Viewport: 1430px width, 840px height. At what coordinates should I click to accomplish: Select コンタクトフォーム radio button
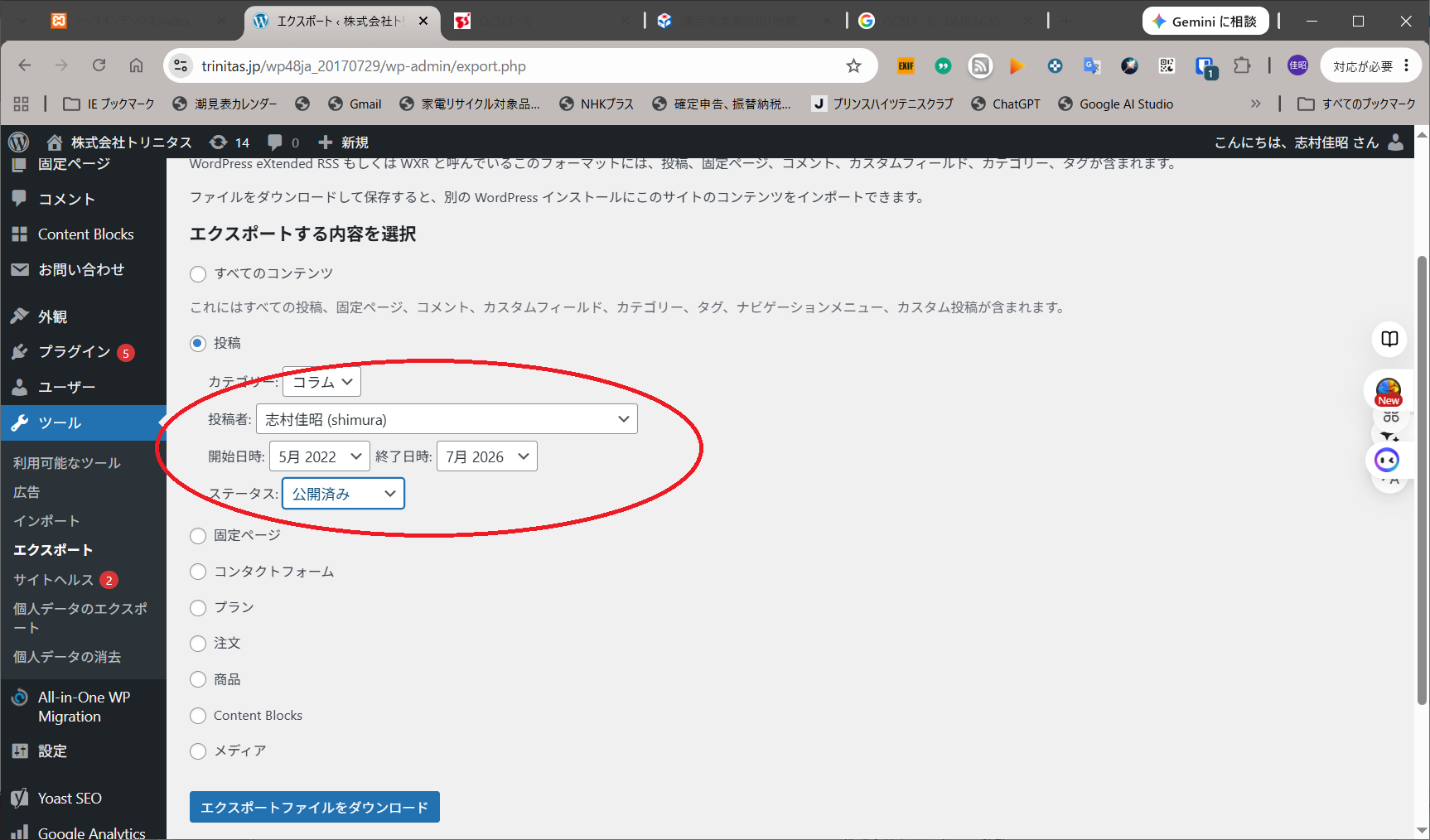point(198,572)
